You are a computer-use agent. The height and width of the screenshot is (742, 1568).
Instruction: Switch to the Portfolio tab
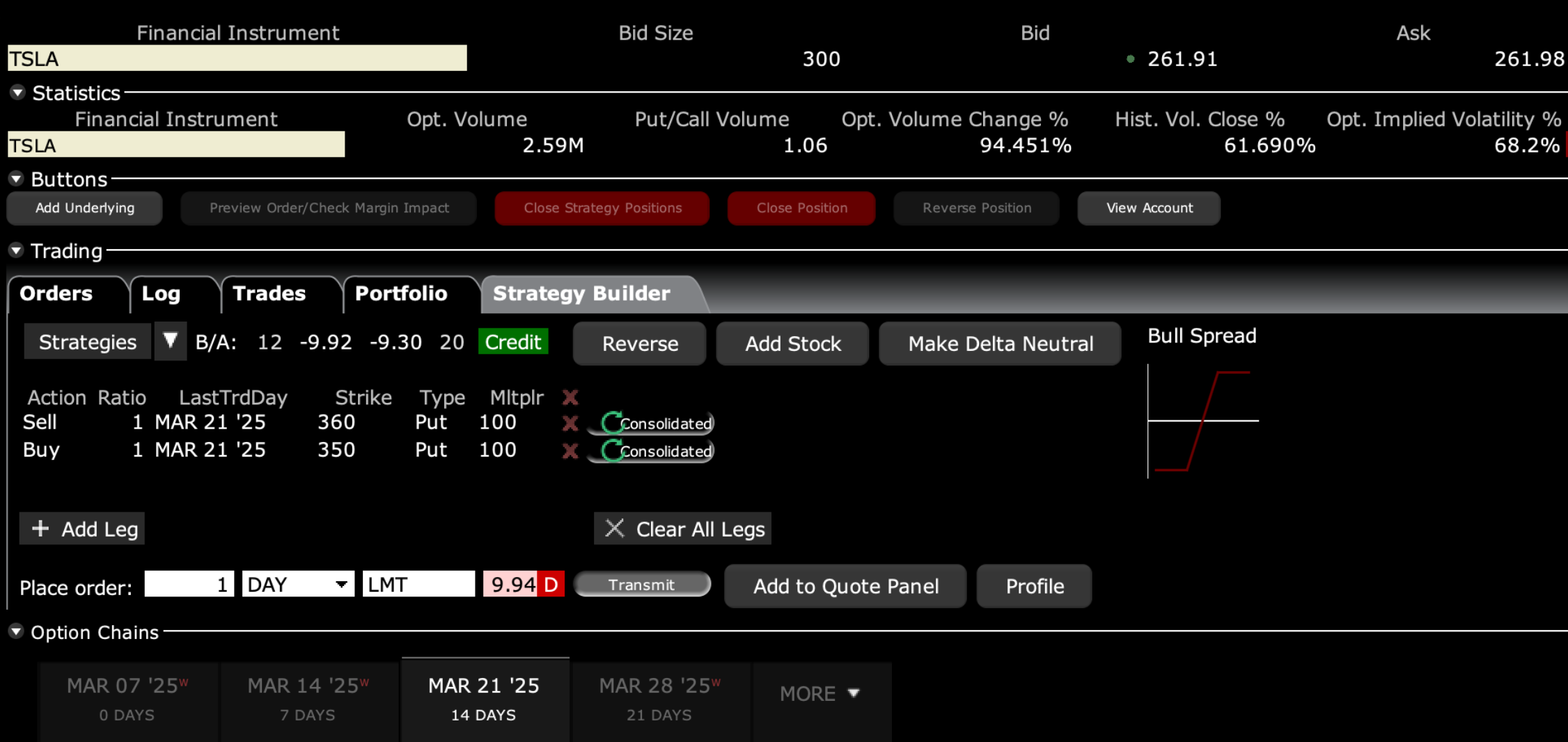coord(401,294)
